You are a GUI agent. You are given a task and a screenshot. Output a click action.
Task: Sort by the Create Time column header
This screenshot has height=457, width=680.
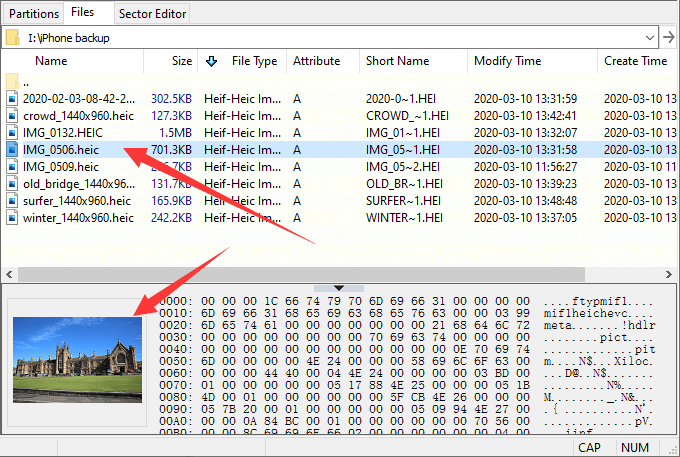click(635, 61)
